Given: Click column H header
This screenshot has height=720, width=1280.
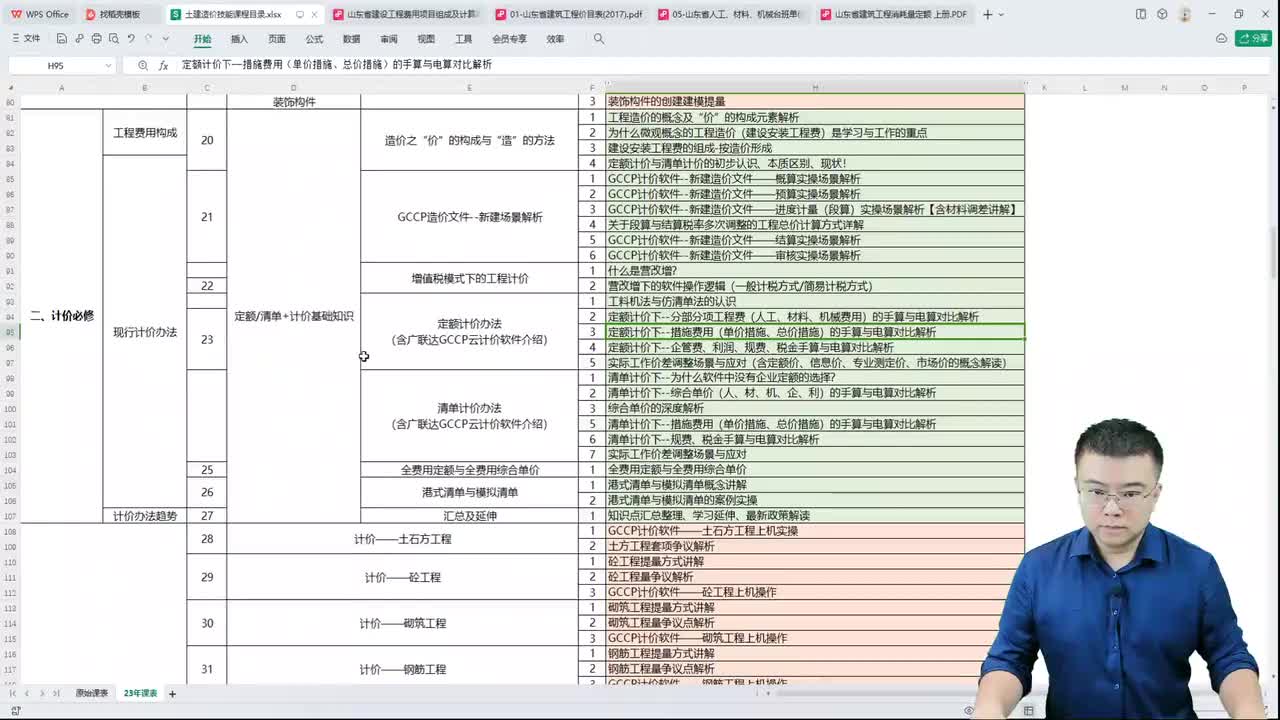Looking at the screenshot, I should [x=815, y=88].
